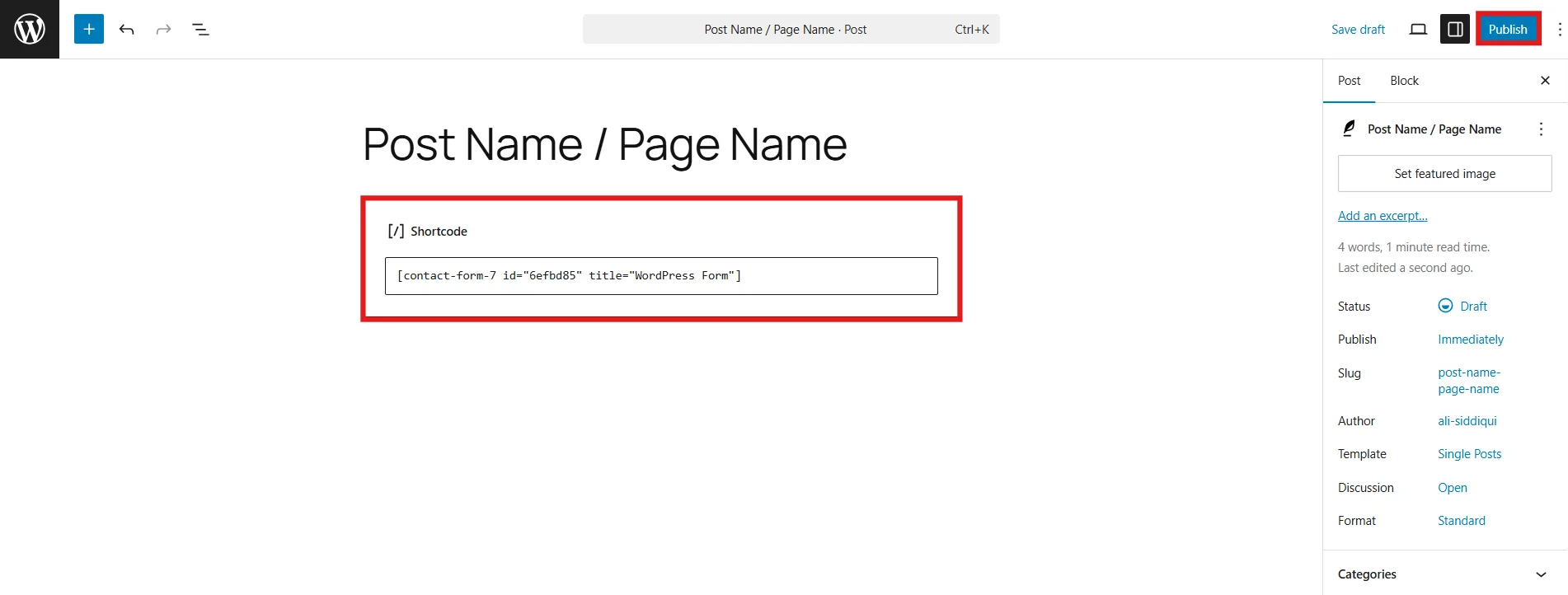1568x595 pixels.
Task: Change author ali-siddiqui
Action: coord(1467,421)
